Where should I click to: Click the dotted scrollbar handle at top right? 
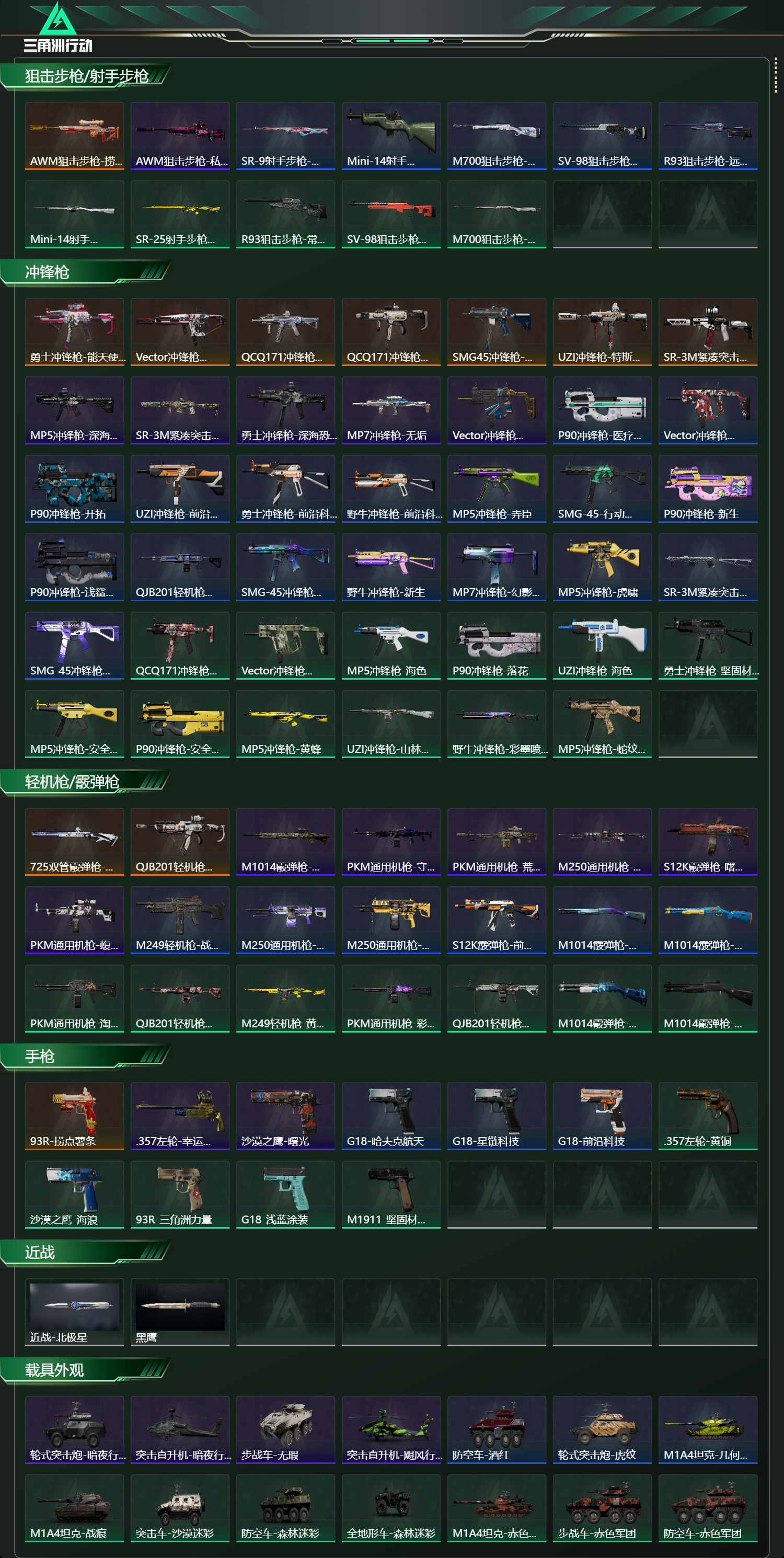point(776,76)
